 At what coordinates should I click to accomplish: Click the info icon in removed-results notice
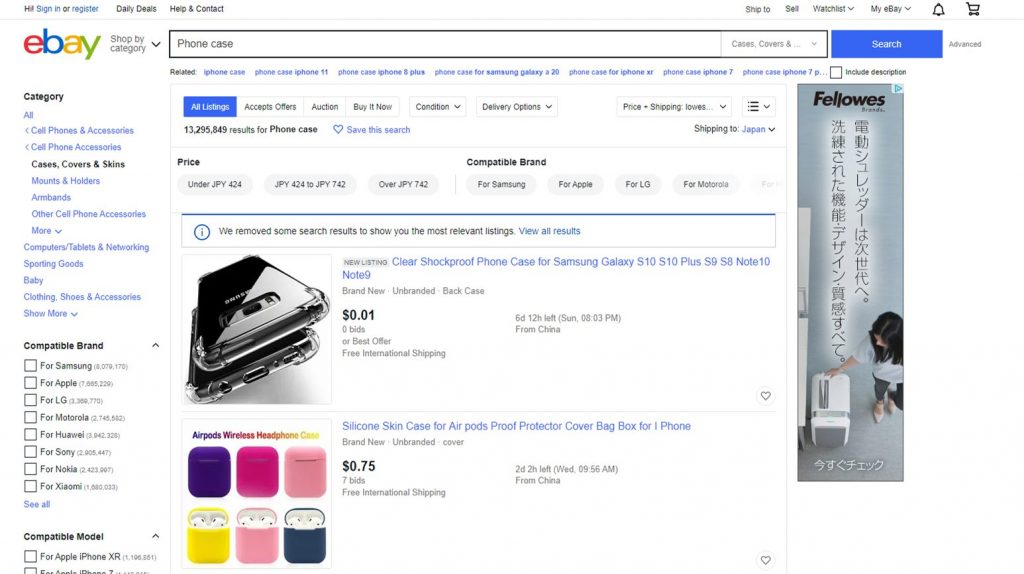click(x=202, y=232)
